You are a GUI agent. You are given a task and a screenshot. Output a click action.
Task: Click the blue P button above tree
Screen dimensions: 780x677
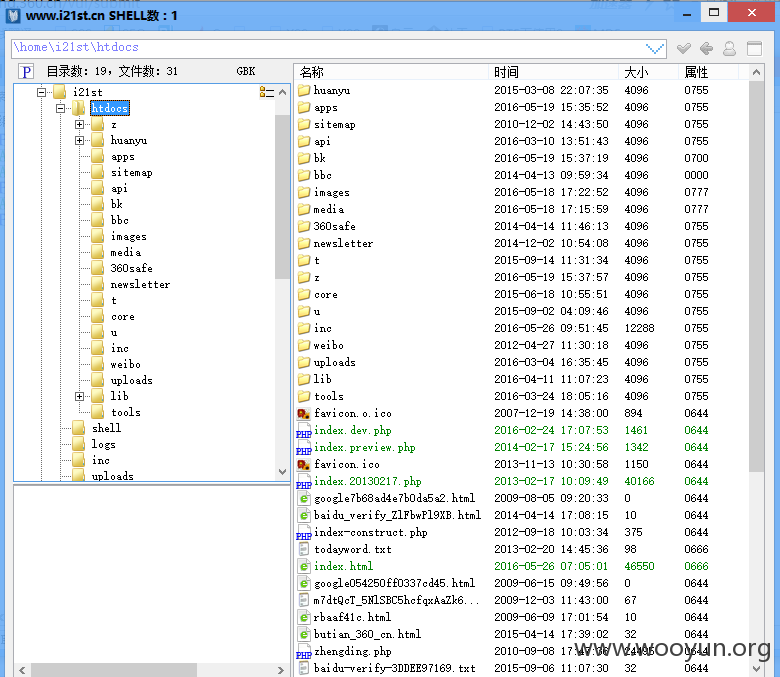[26, 72]
